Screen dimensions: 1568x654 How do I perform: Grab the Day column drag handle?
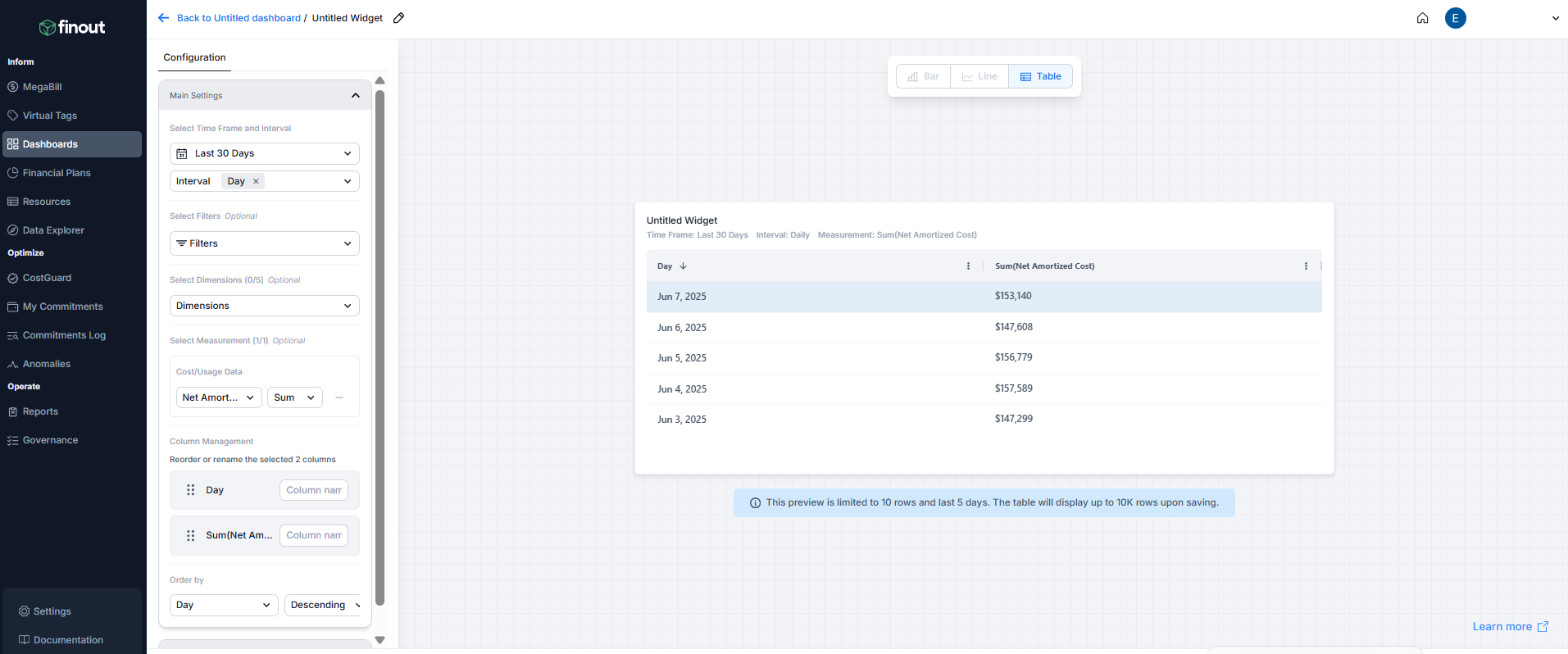click(191, 490)
